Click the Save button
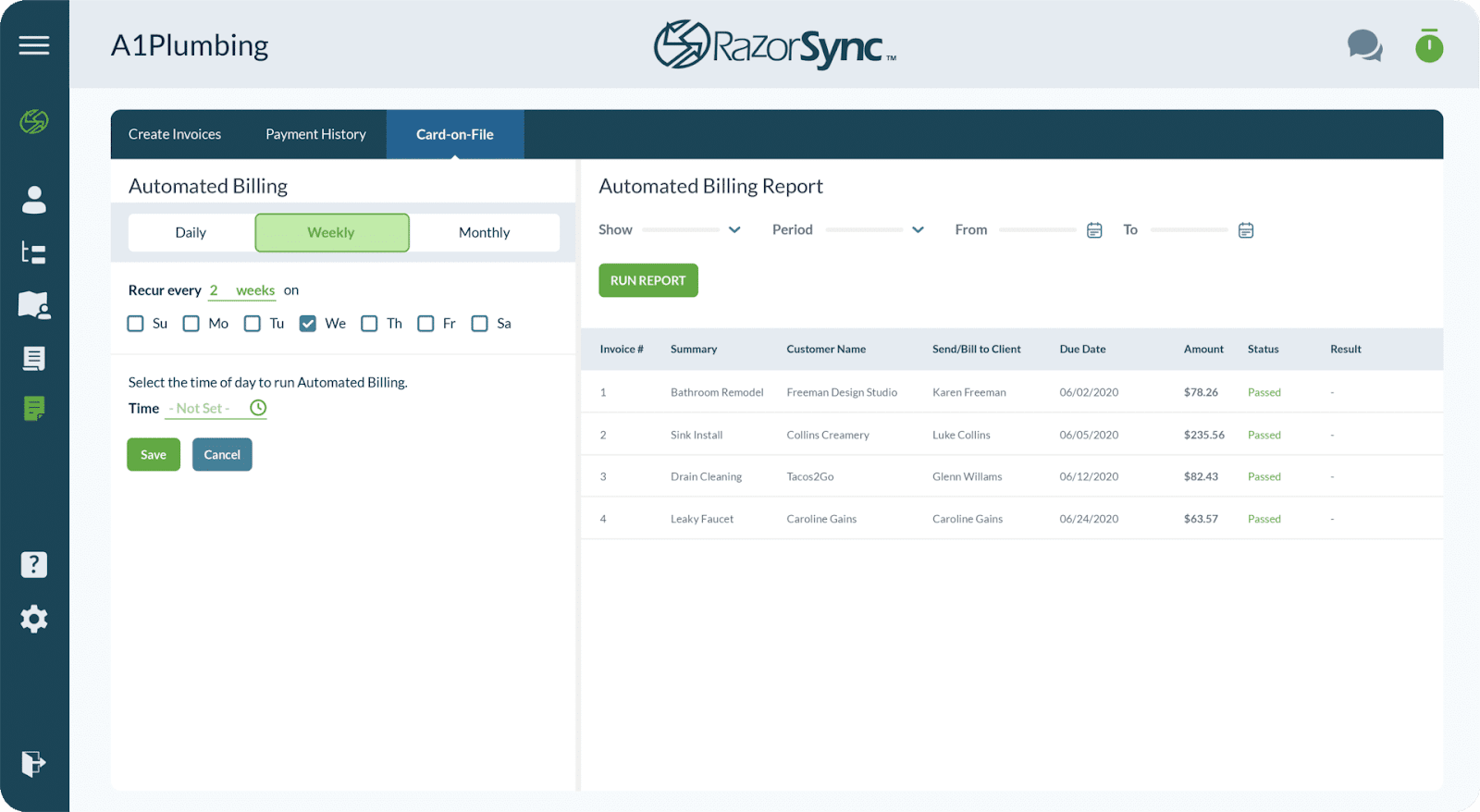The height and width of the screenshot is (812, 1480). (x=154, y=454)
